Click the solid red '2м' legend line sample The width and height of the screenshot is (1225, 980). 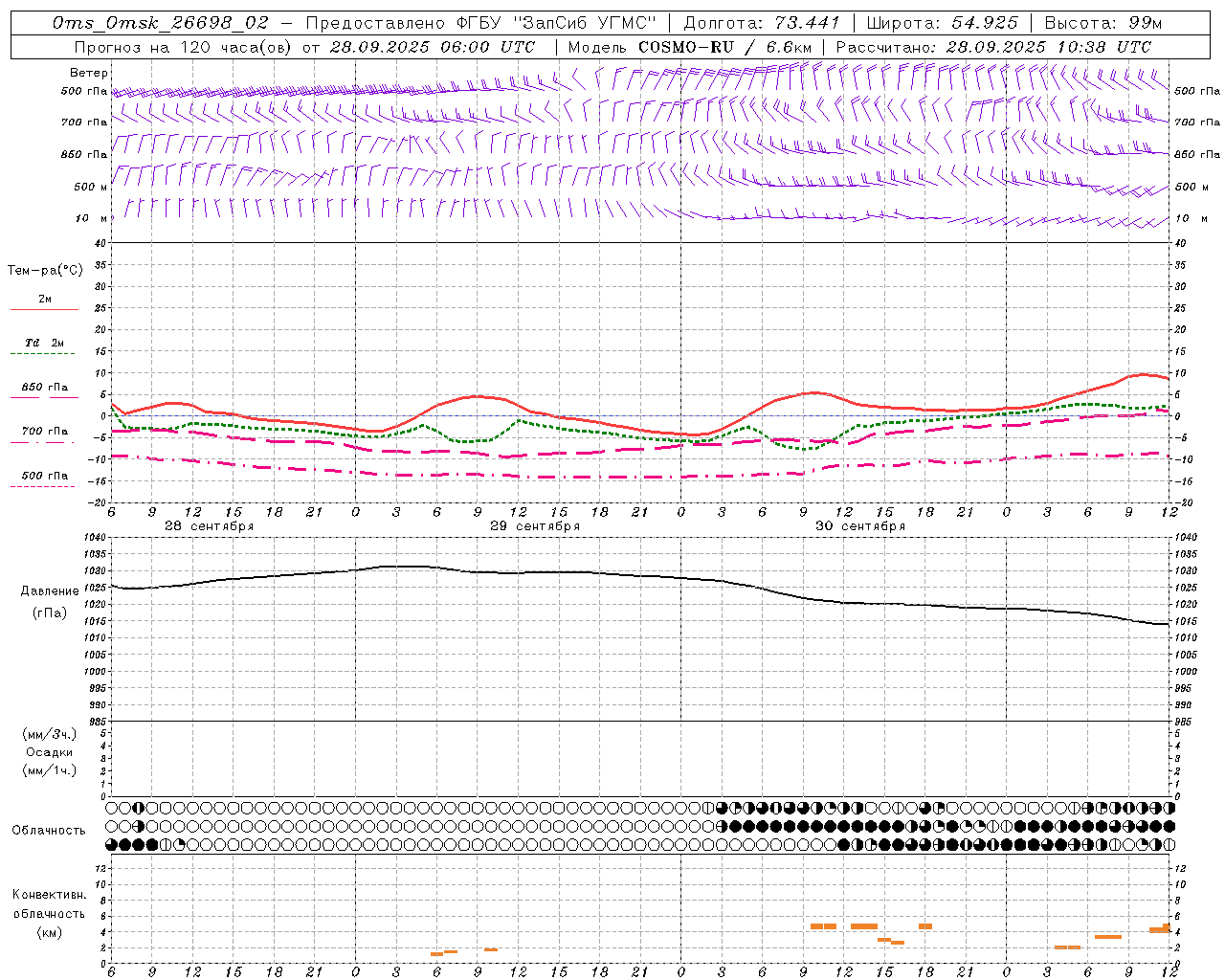coord(44,309)
